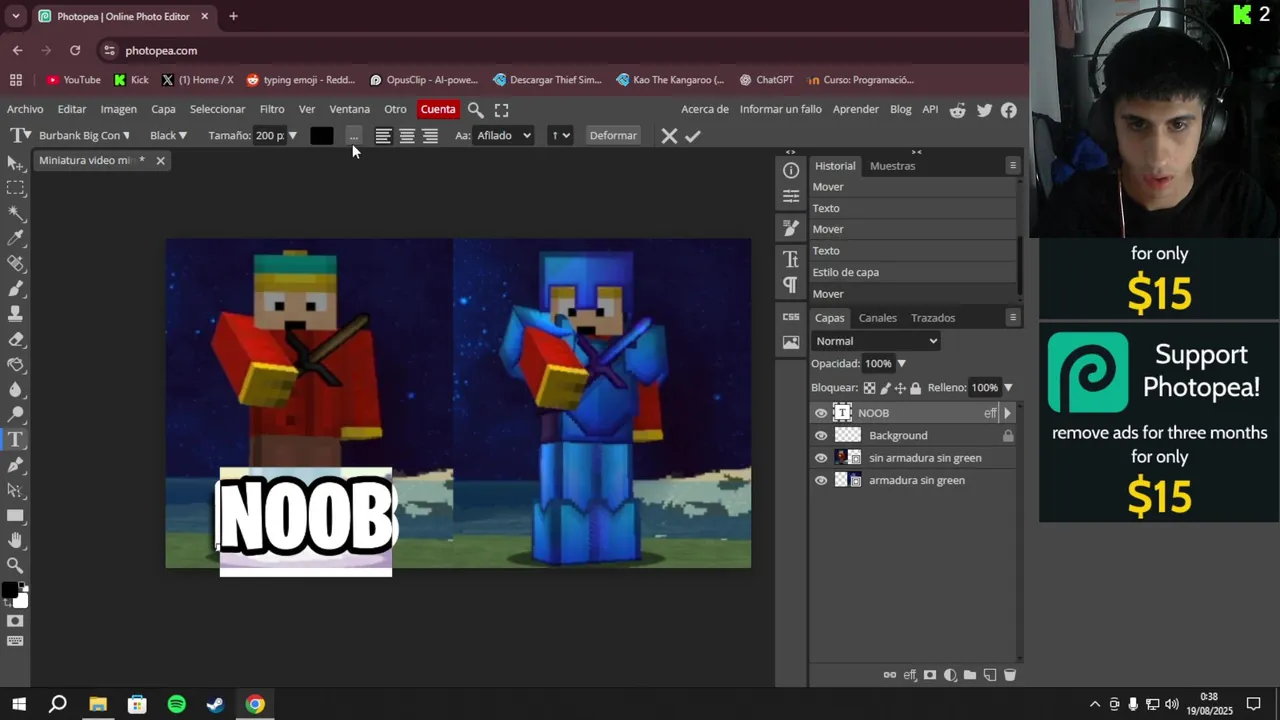Select the Paint Bucket tool
Screen dimensions: 1280x720
click(x=15, y=364)
